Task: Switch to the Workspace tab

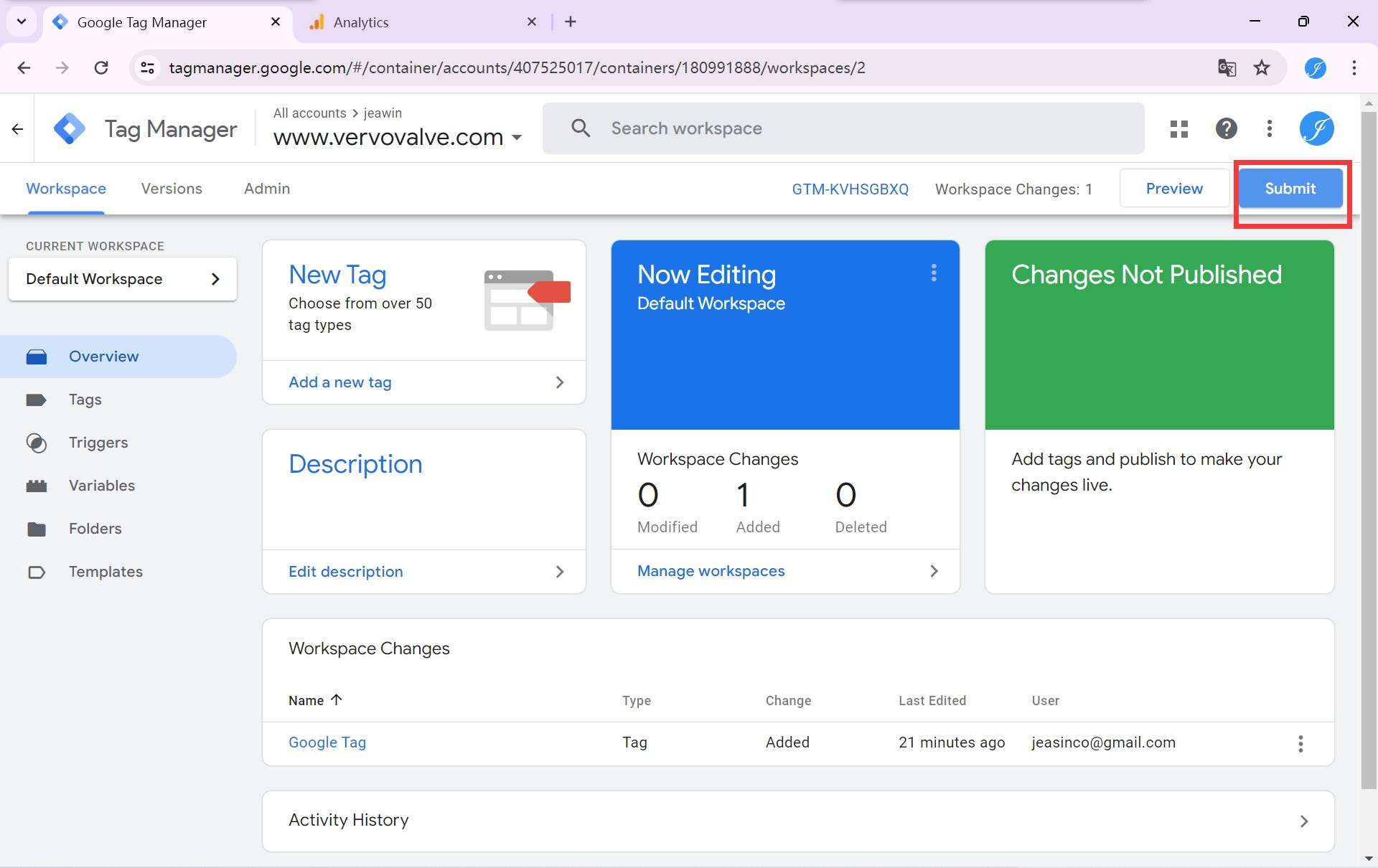Action: (x=66, y=189)
